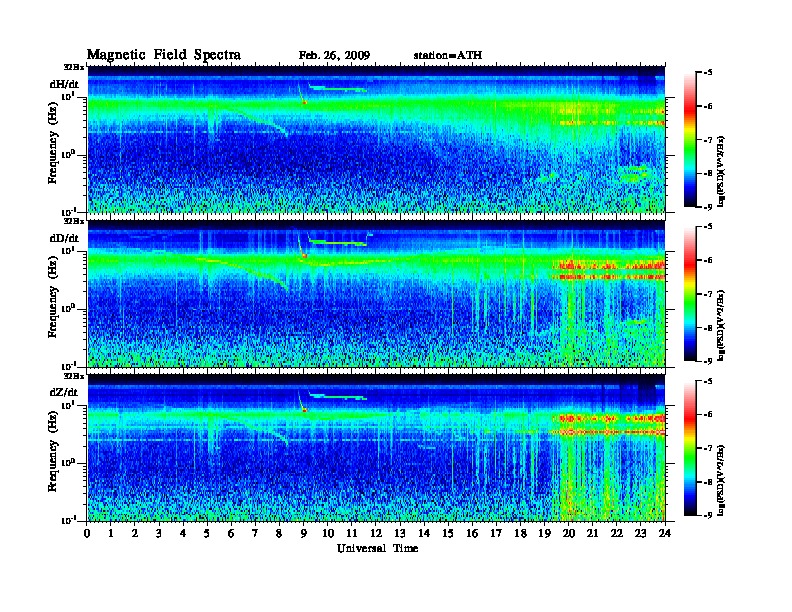The image size is (792, 612).
Task: Click hour tick label "21" on time axis
Action: (592, 533)
